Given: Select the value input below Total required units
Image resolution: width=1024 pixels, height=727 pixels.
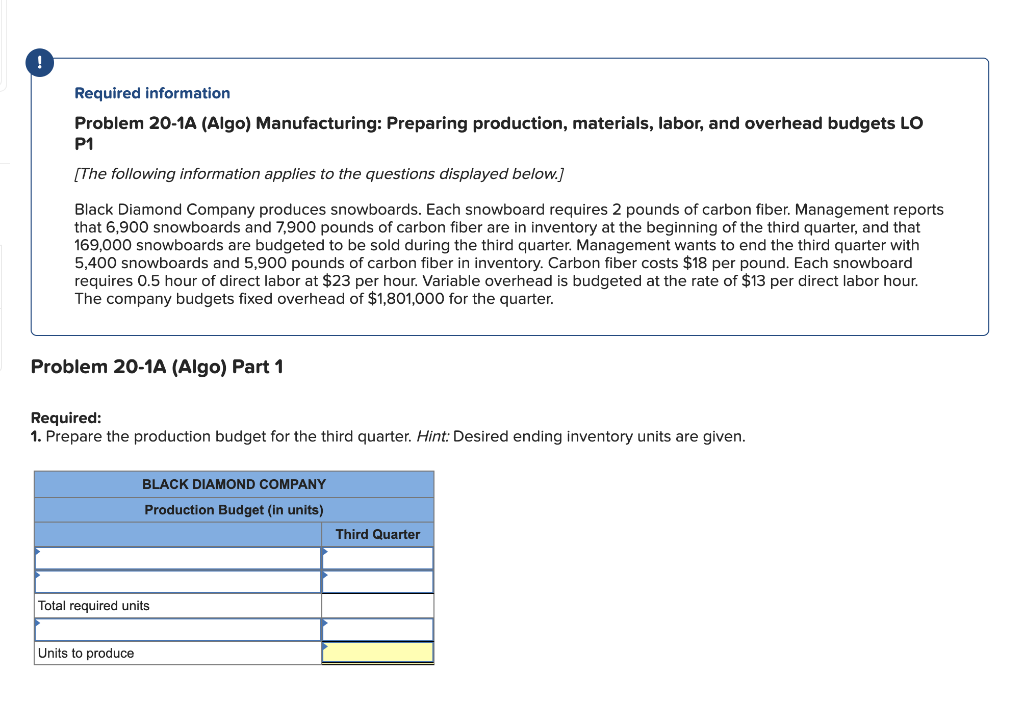Looking at the screenshot, I should pyautogui.click(x=377, y=630).
